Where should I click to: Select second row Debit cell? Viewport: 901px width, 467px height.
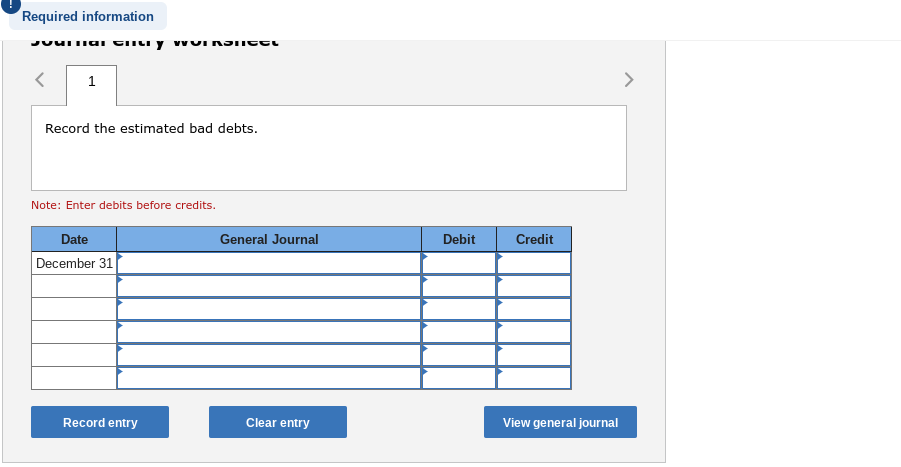459,286
